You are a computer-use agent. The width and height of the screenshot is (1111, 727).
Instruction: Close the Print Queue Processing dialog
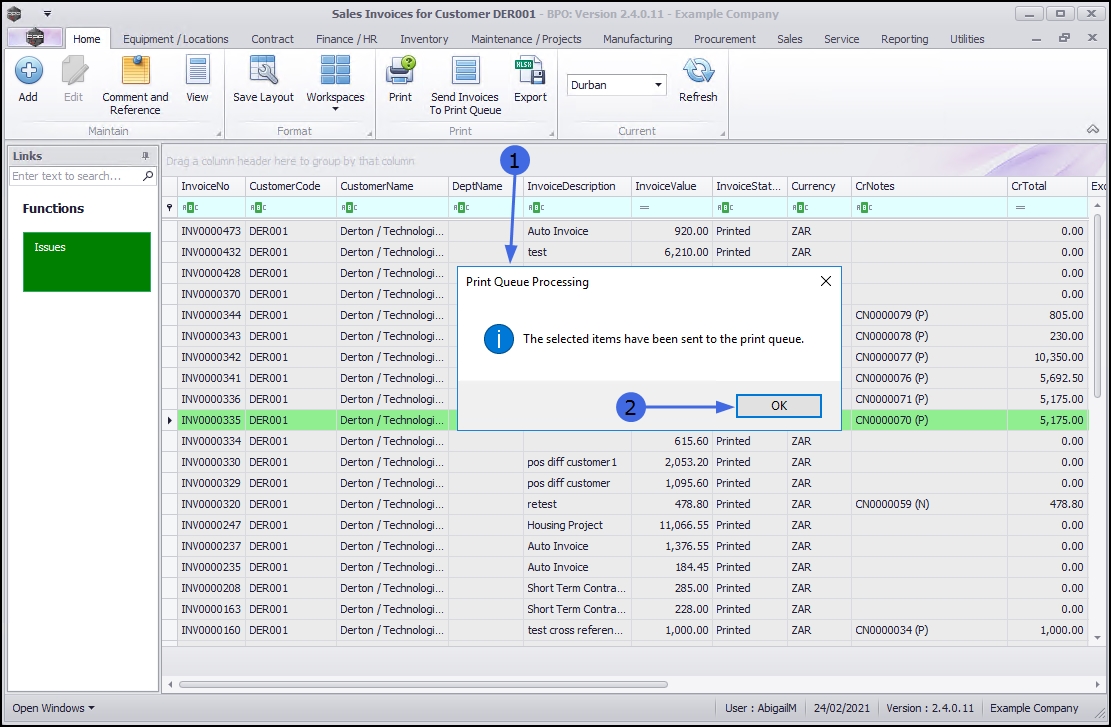click(826, 282)
